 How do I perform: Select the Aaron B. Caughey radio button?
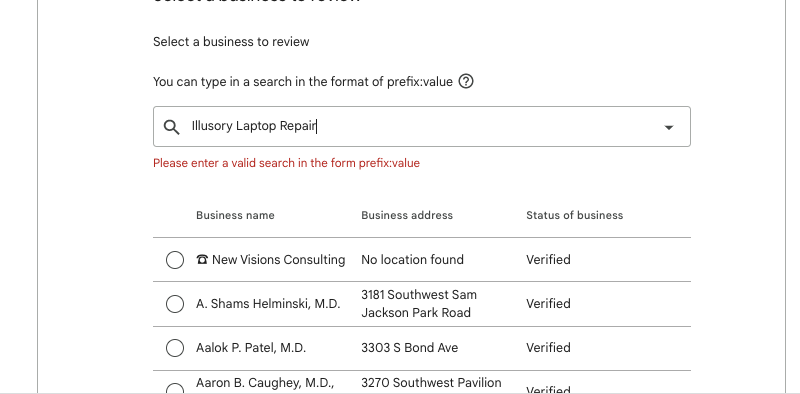tap(175, 389)
